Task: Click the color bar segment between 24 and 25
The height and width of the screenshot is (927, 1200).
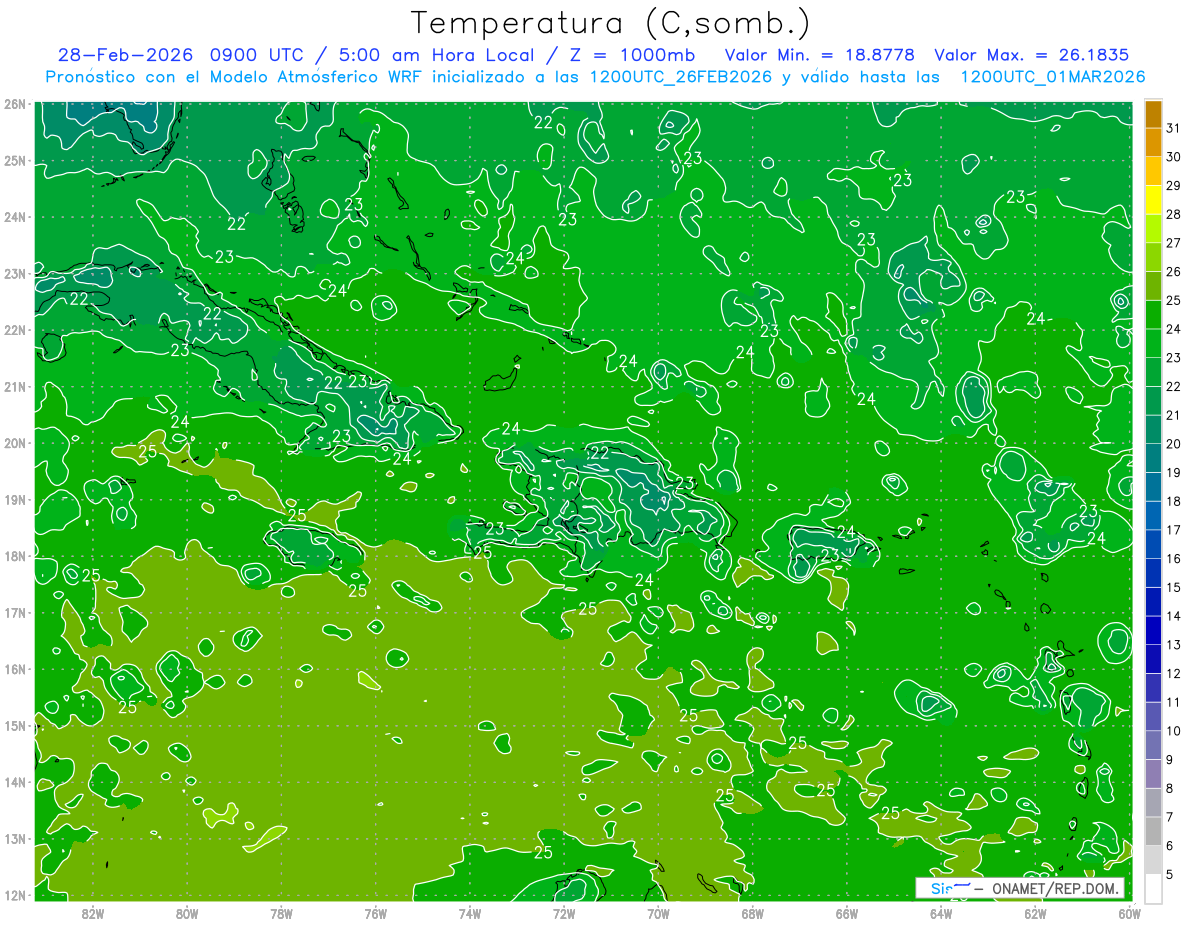Action: pyautogui.click(x=1153, y=315)
